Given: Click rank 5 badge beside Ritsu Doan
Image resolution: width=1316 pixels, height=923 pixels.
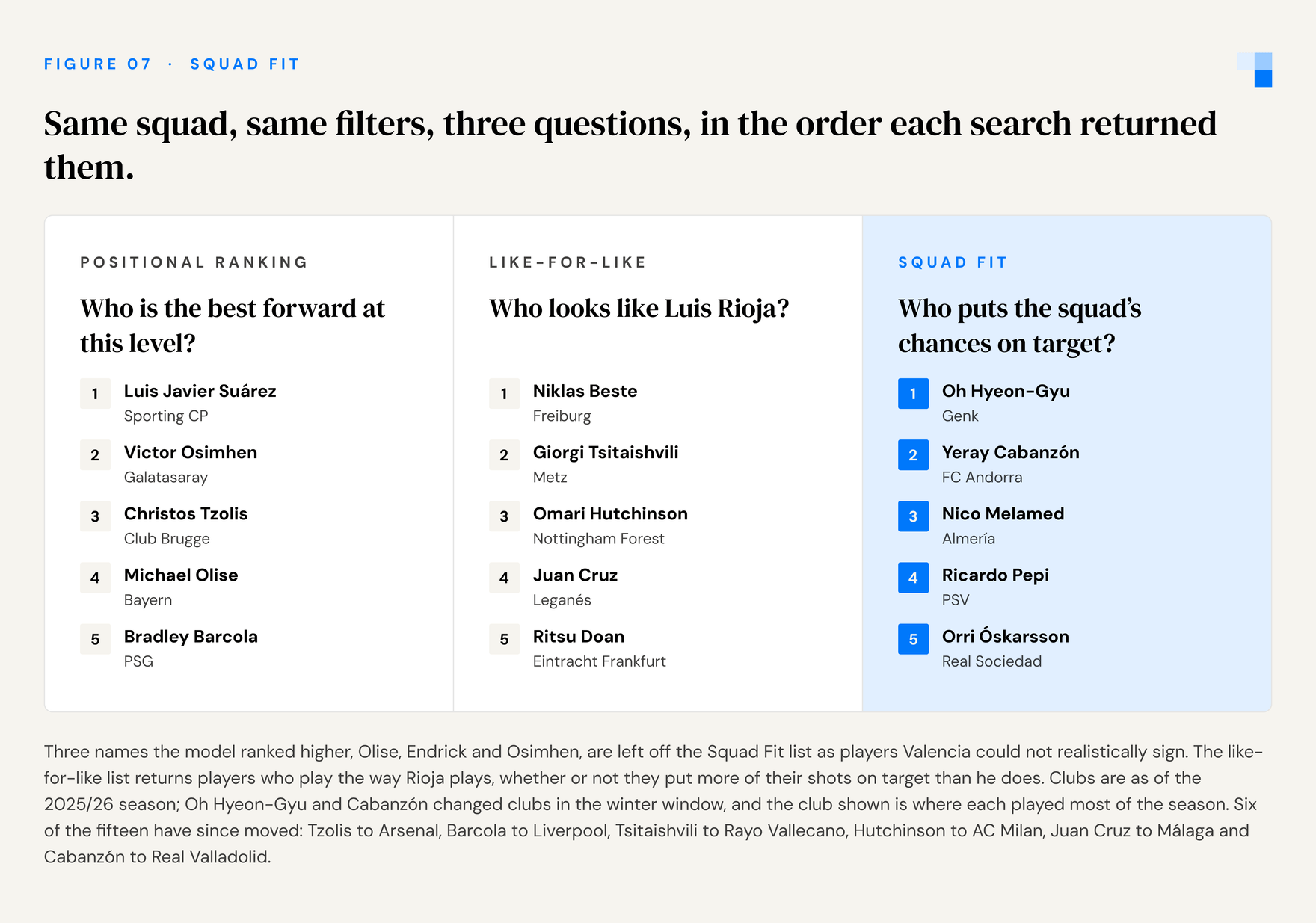Looking at the screenshot, I should tap(504, 639).
